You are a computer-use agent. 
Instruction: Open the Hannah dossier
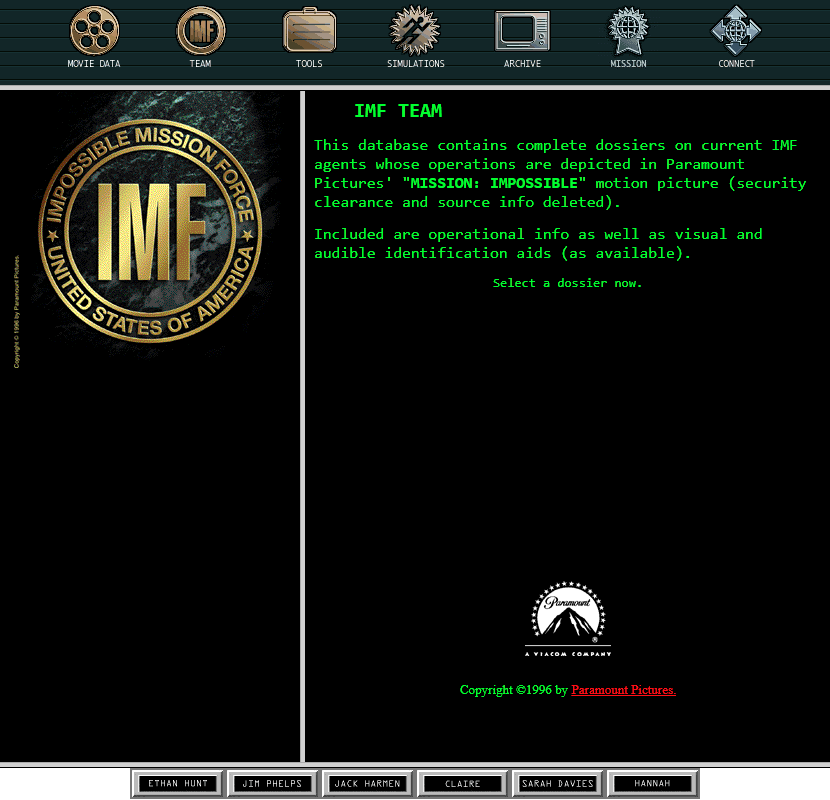(652, 783)
